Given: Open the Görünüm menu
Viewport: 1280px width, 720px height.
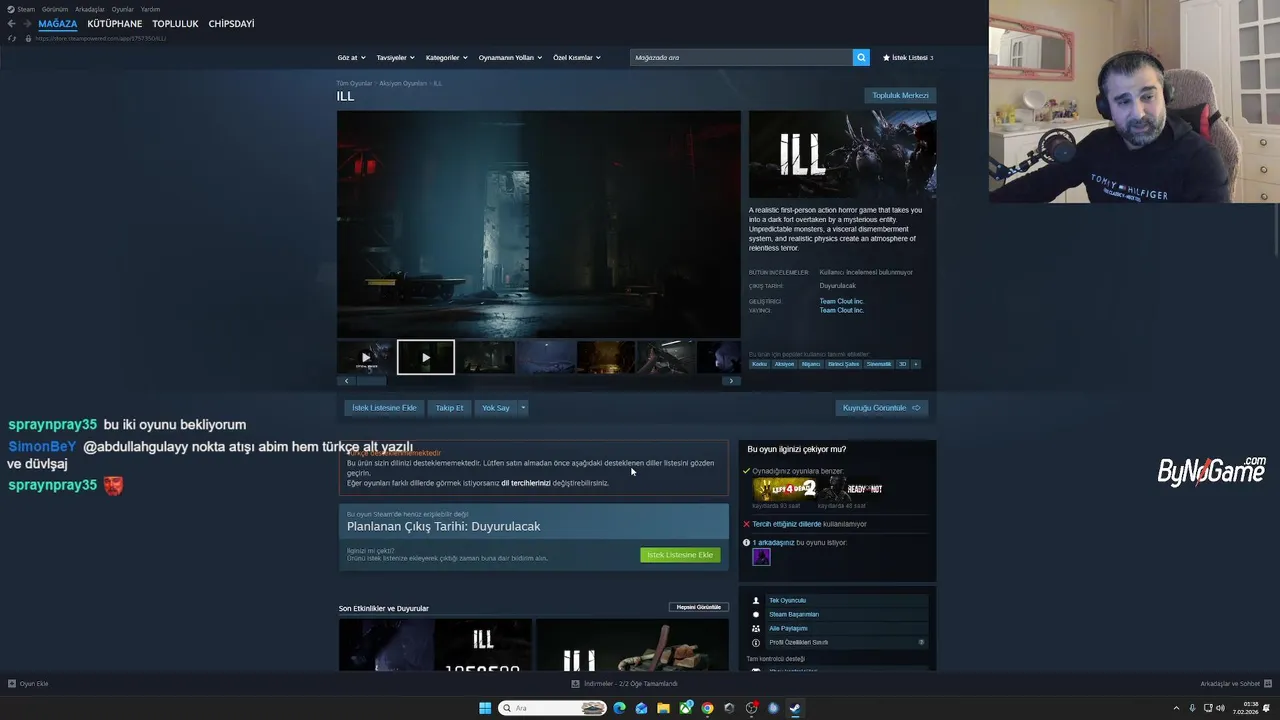Looking at the screenshot, I should 55,9.
